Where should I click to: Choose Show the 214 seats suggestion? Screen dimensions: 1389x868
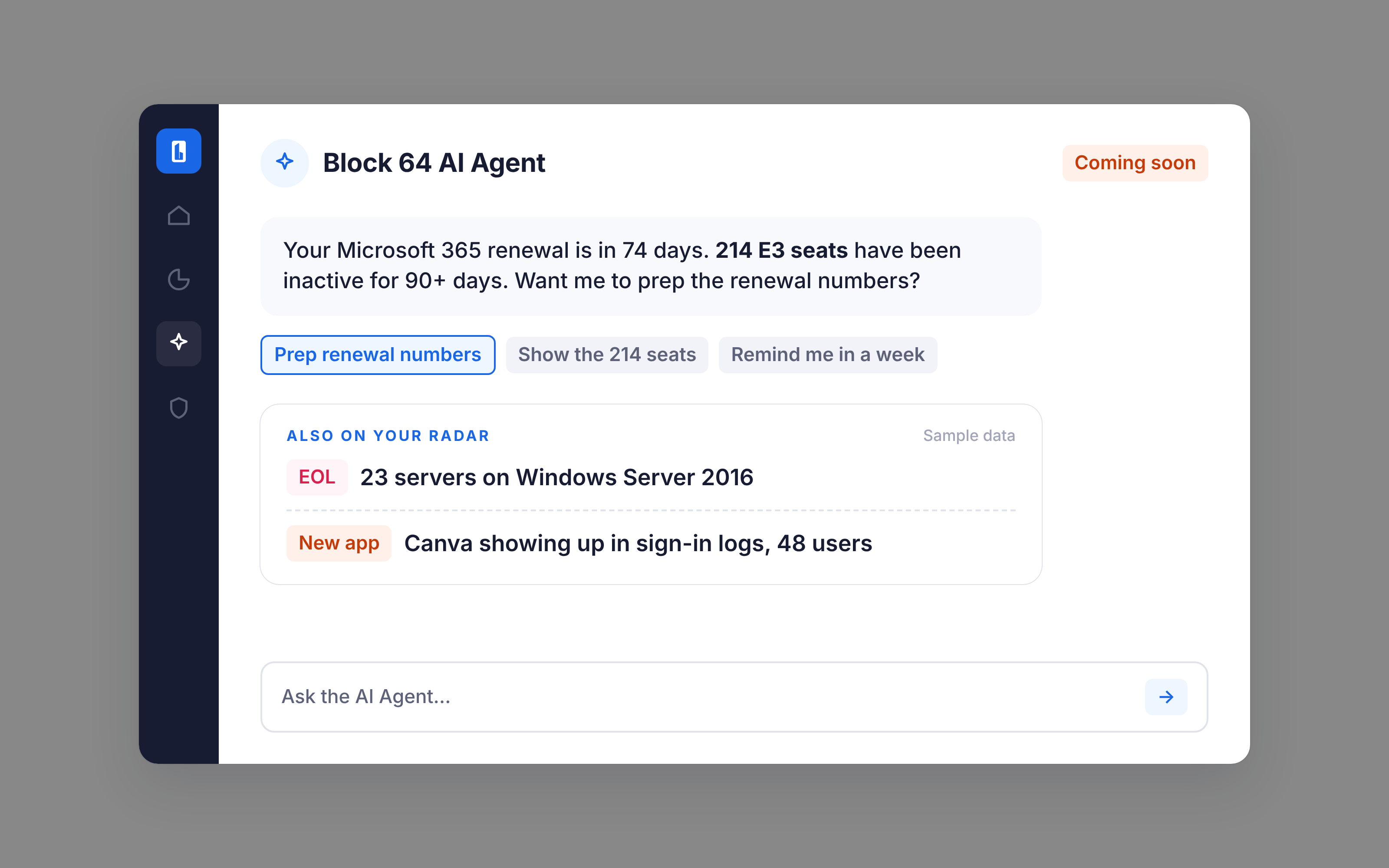point(607,355)
